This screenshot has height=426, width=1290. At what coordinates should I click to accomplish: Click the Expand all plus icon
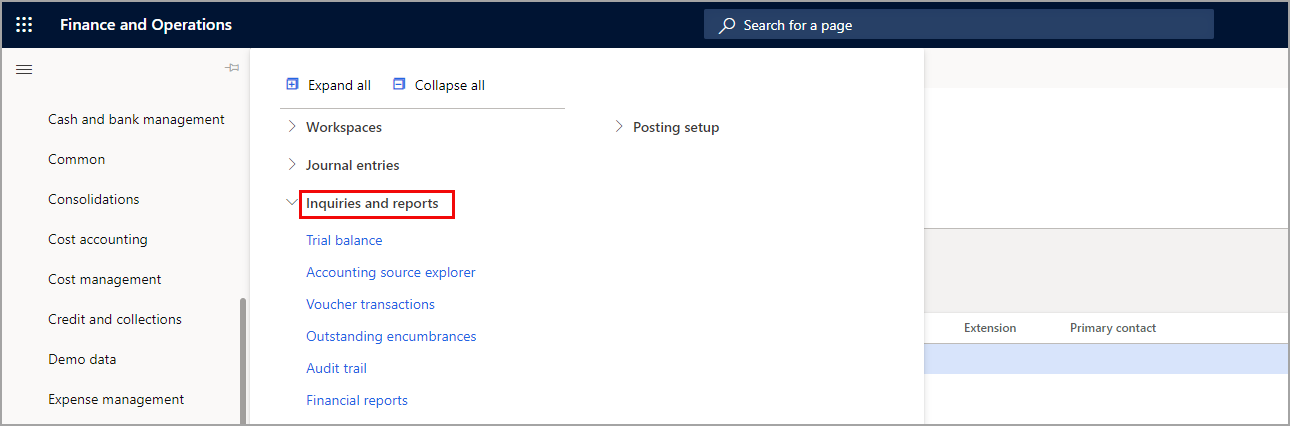(x=292, y=85)
